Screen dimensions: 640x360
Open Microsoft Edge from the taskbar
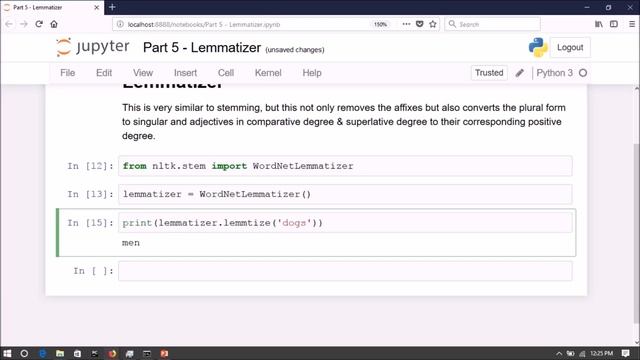pos(42,353)
